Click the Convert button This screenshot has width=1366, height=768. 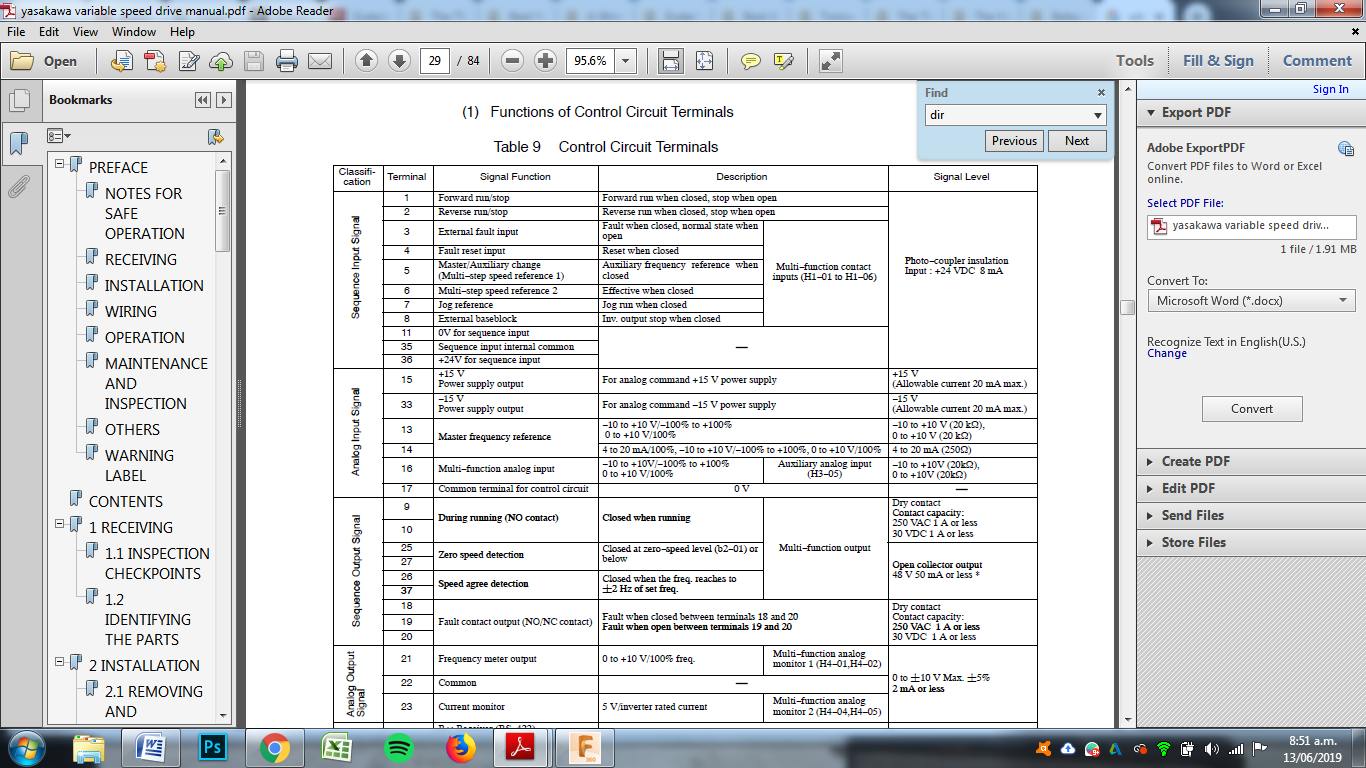1251,408
